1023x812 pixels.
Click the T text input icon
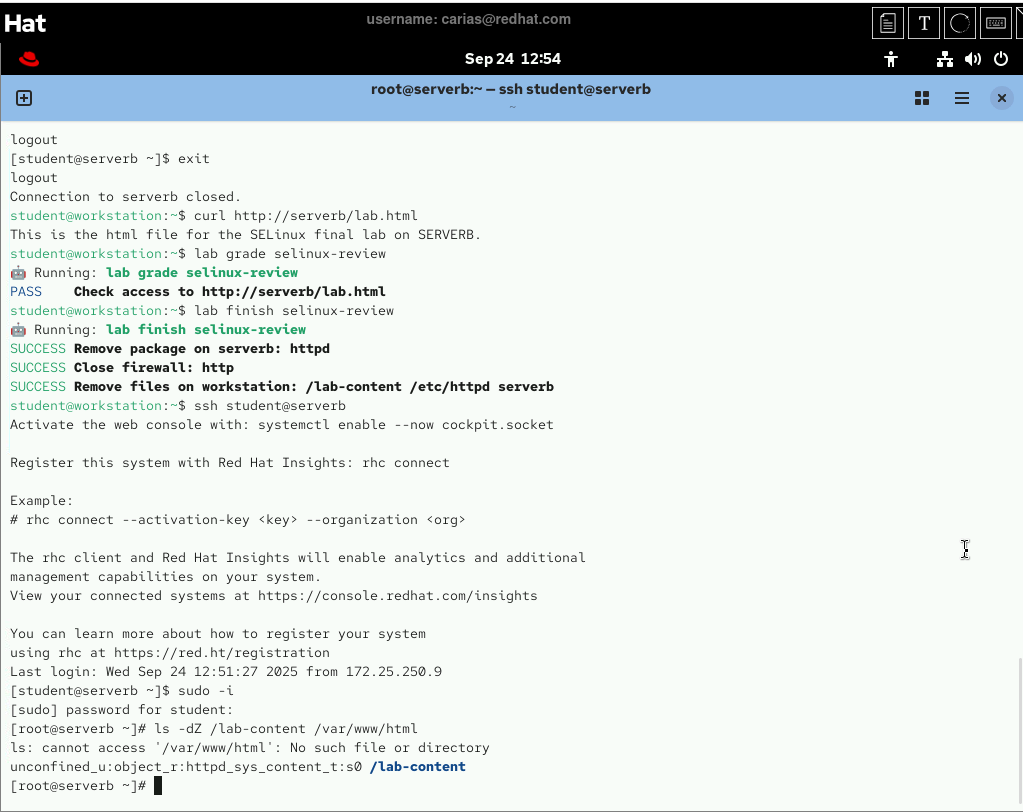pos(924,23)
